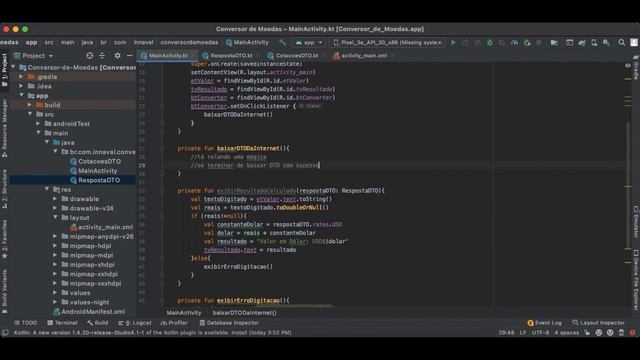Click the UTF-8 encoding in status bar
This screenshot has width=640, height=360.
540,333
